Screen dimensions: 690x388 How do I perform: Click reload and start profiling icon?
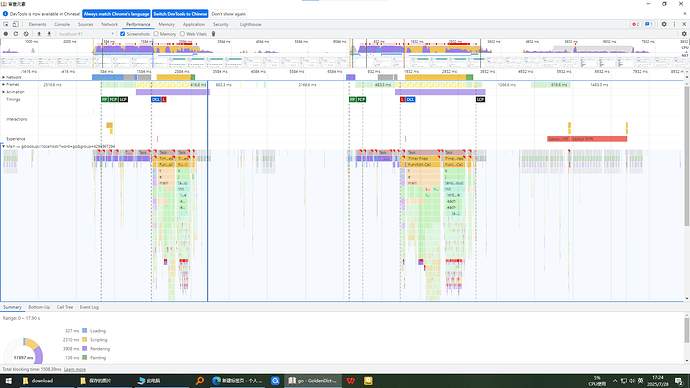point(16,34)
